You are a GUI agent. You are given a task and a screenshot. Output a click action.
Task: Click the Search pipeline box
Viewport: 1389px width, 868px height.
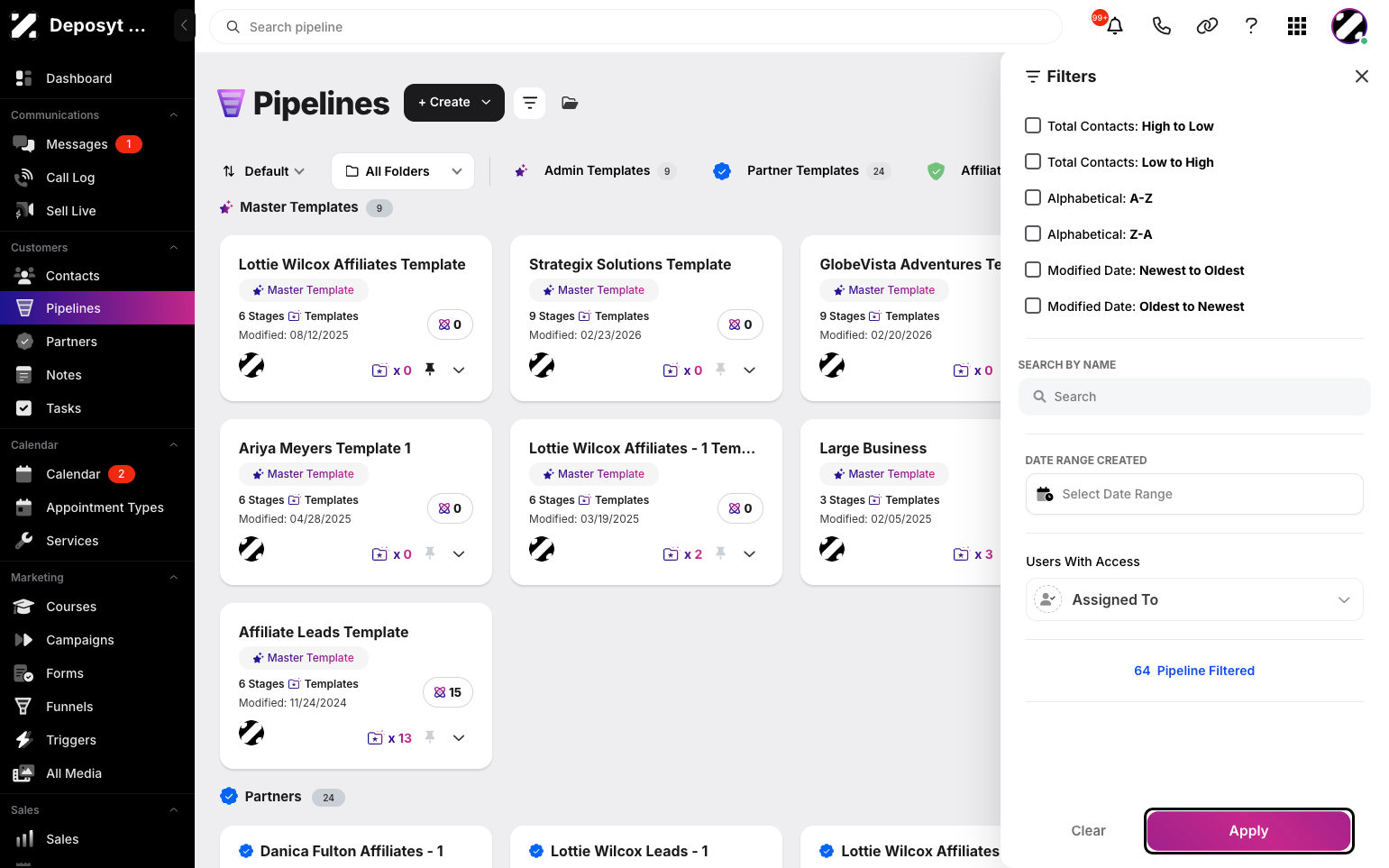(635, 27)
